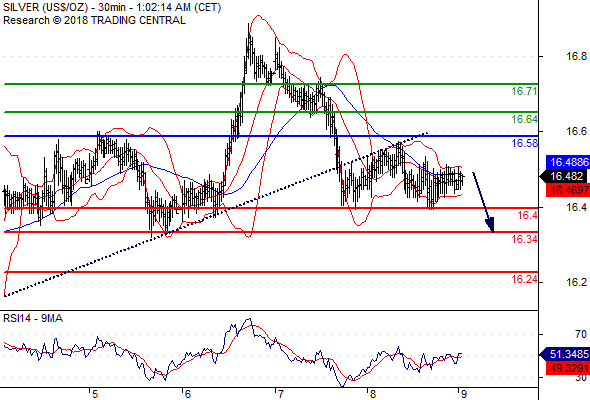Image resolution: width=590 pixels, height=400 pixels.
Task: Select the blue 16.58 pivot level label
Action: tap(524, 143)
